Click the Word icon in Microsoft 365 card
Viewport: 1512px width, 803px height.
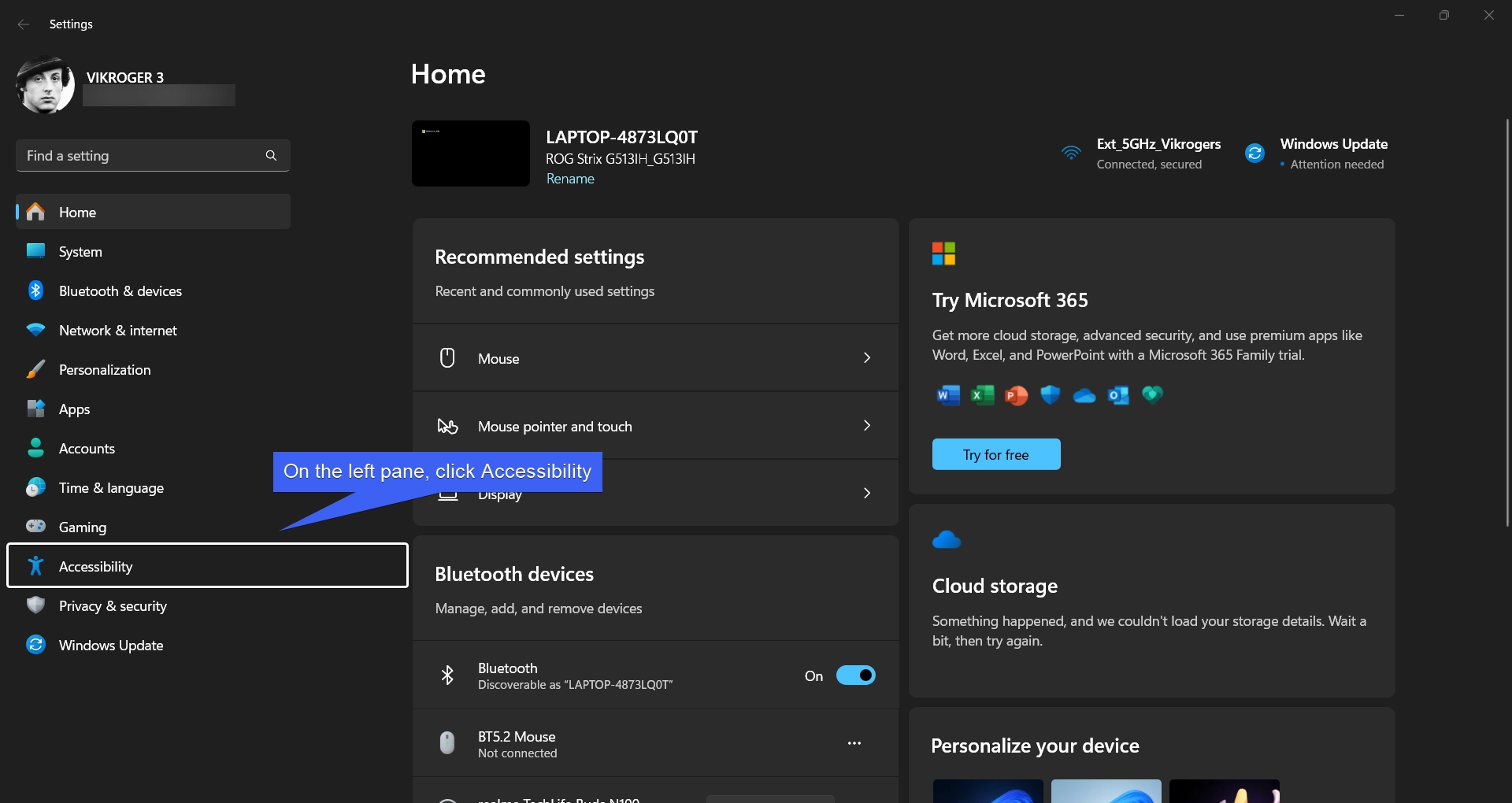[948, 395]
